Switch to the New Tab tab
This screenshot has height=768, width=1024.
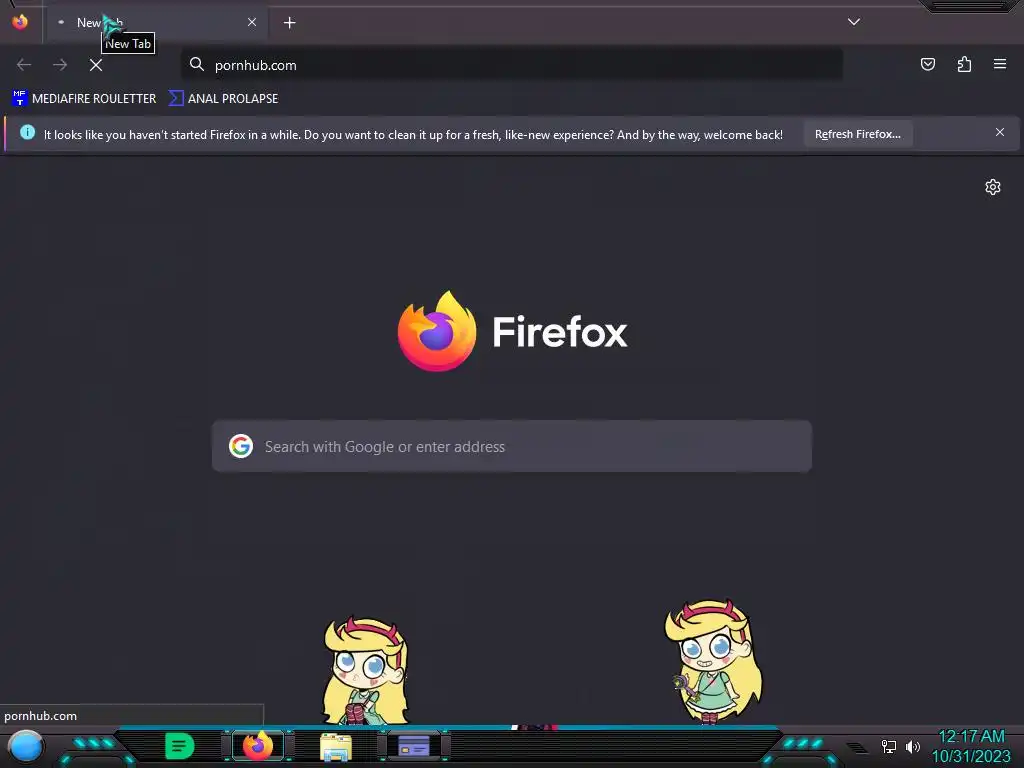pyautogui.click(x=156, y=23)
